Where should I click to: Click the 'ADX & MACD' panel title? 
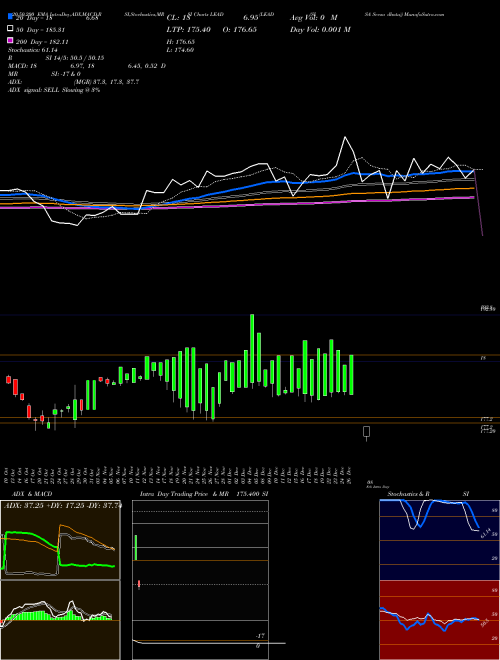(32, 494)
